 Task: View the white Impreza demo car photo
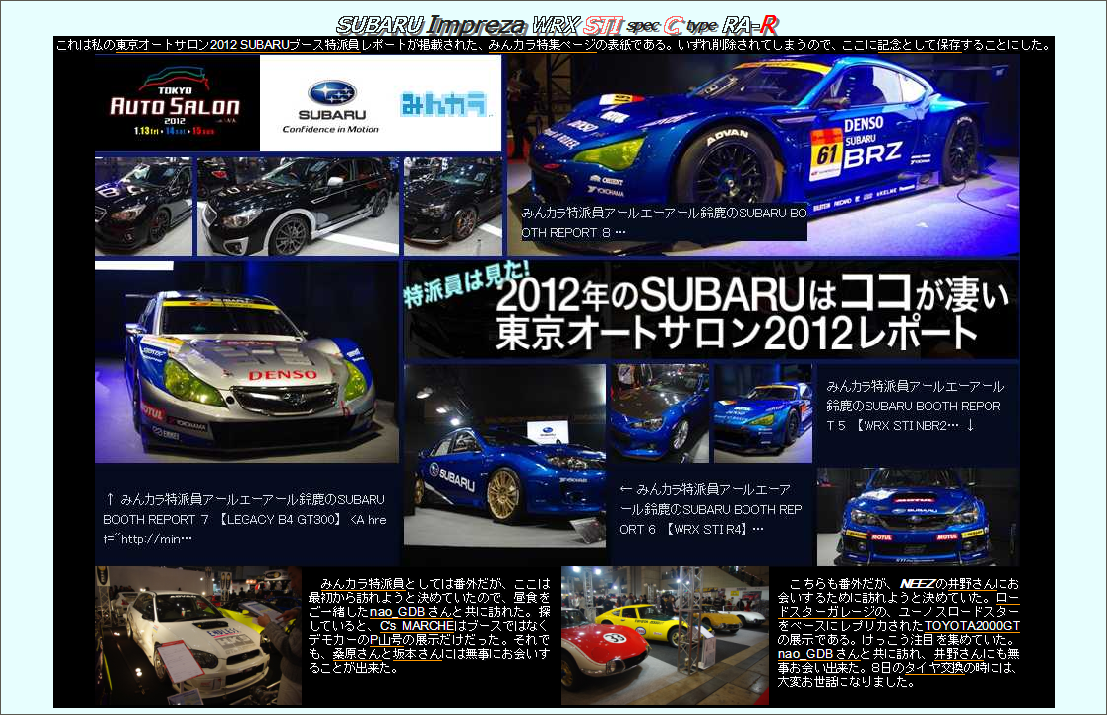click(197, 635)
